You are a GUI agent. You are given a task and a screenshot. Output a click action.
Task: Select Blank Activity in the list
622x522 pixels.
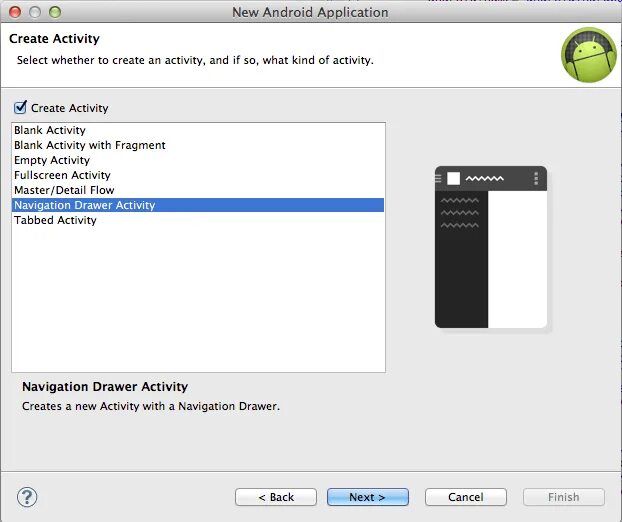coord(198,130)
